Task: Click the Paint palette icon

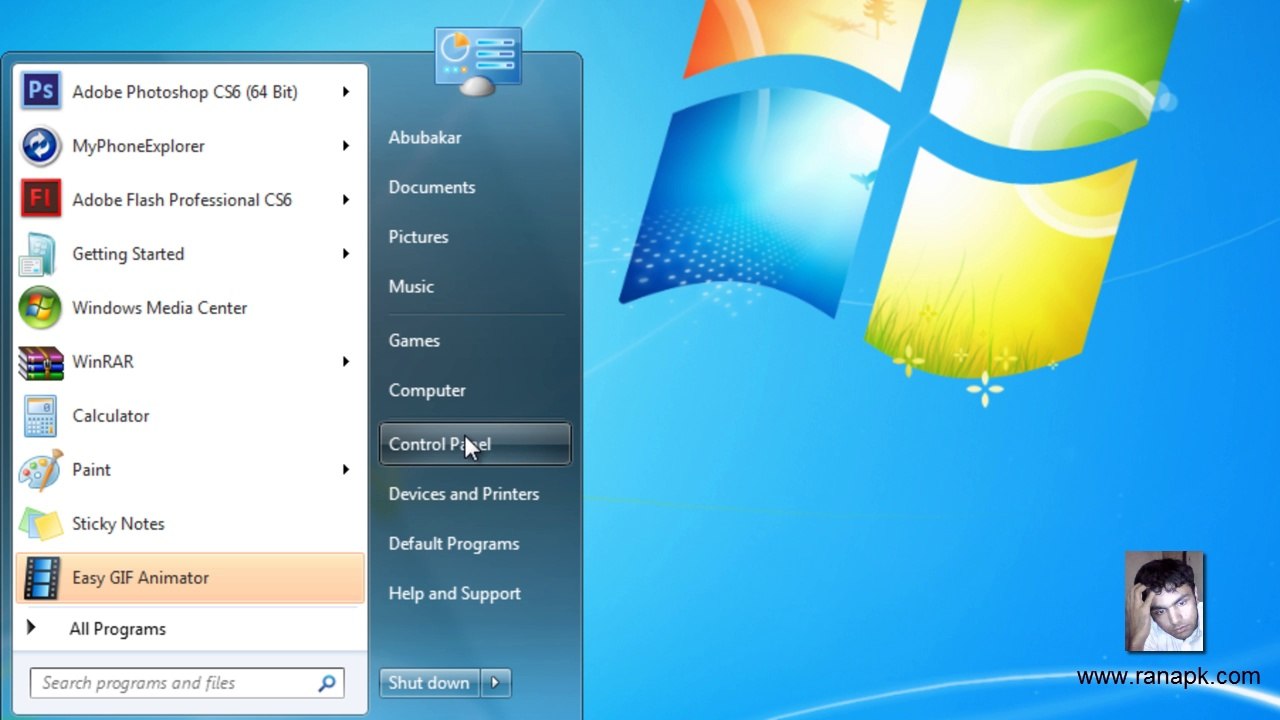Action: click(x=40, y=470)
